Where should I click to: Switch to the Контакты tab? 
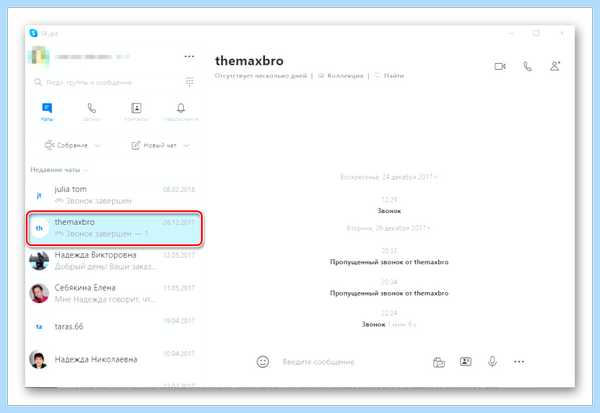pos(136,112)
